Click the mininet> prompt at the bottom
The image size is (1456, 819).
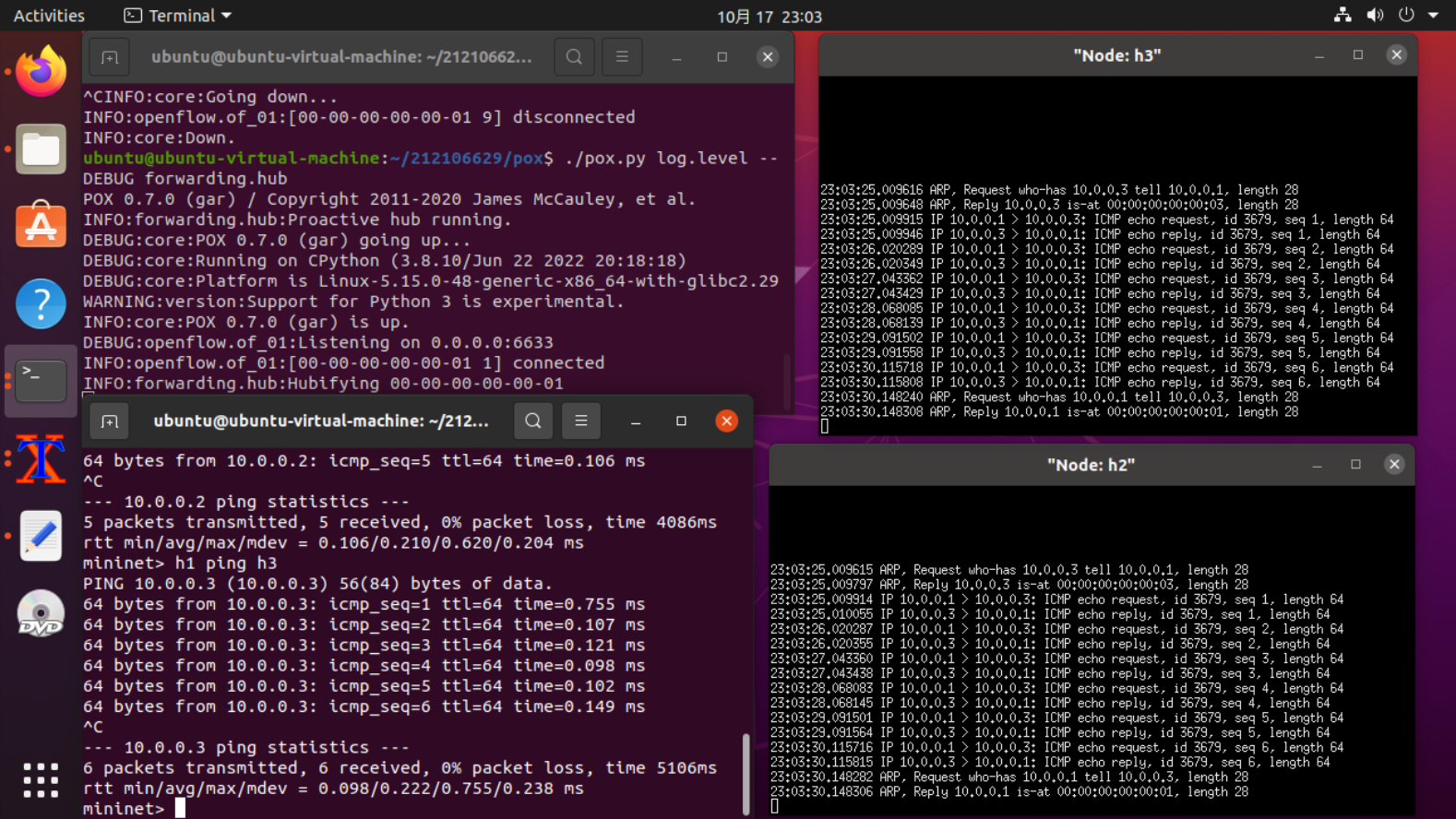coord(124,809)
